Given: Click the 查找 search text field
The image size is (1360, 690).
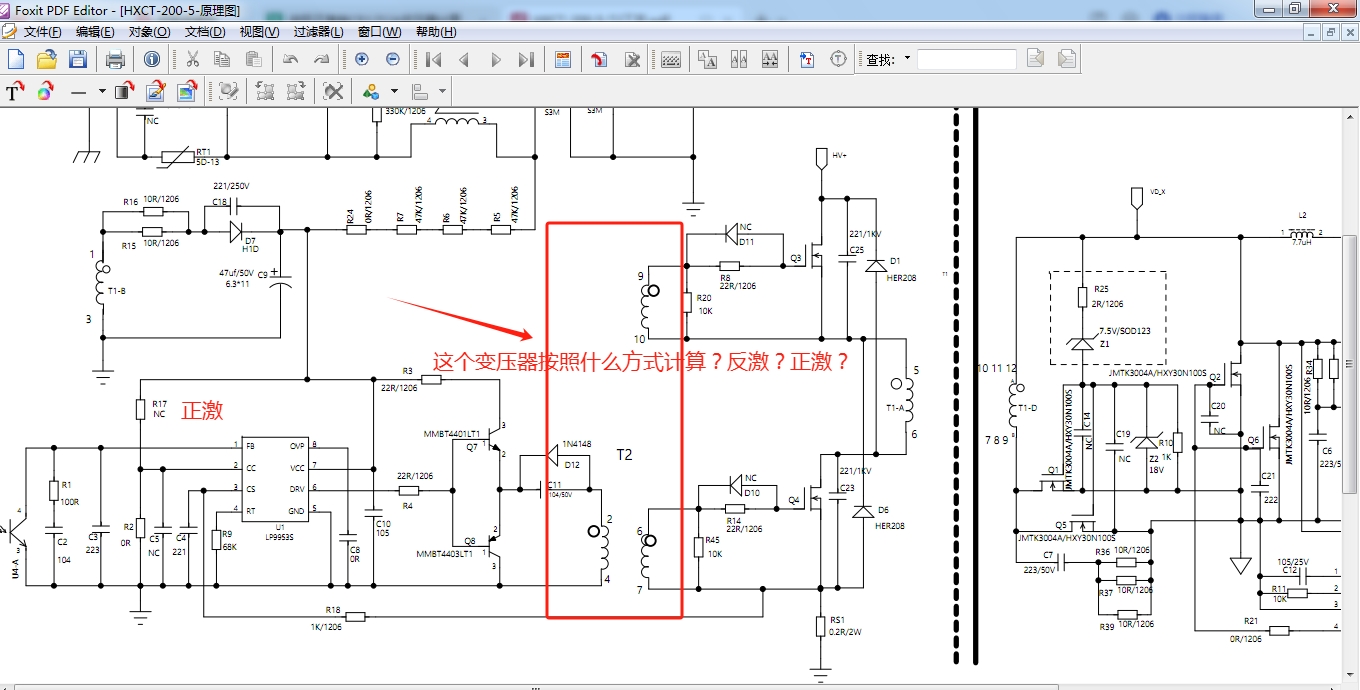Looking at the screenshot, I should point(966,59).
